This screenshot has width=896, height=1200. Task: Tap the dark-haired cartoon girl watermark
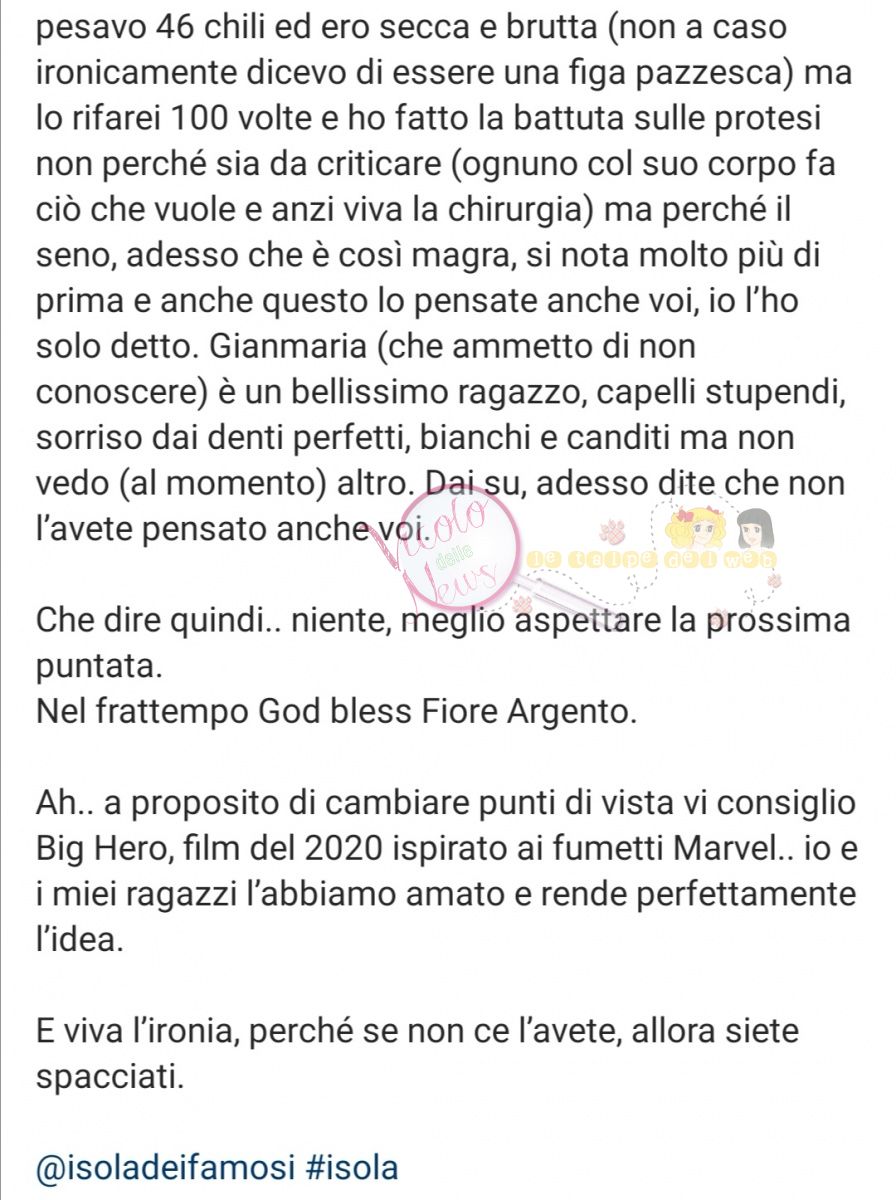coord(754,528)
